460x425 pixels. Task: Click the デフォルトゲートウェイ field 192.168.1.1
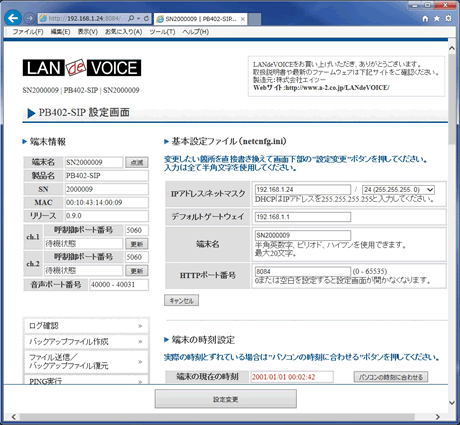point(303,217)
